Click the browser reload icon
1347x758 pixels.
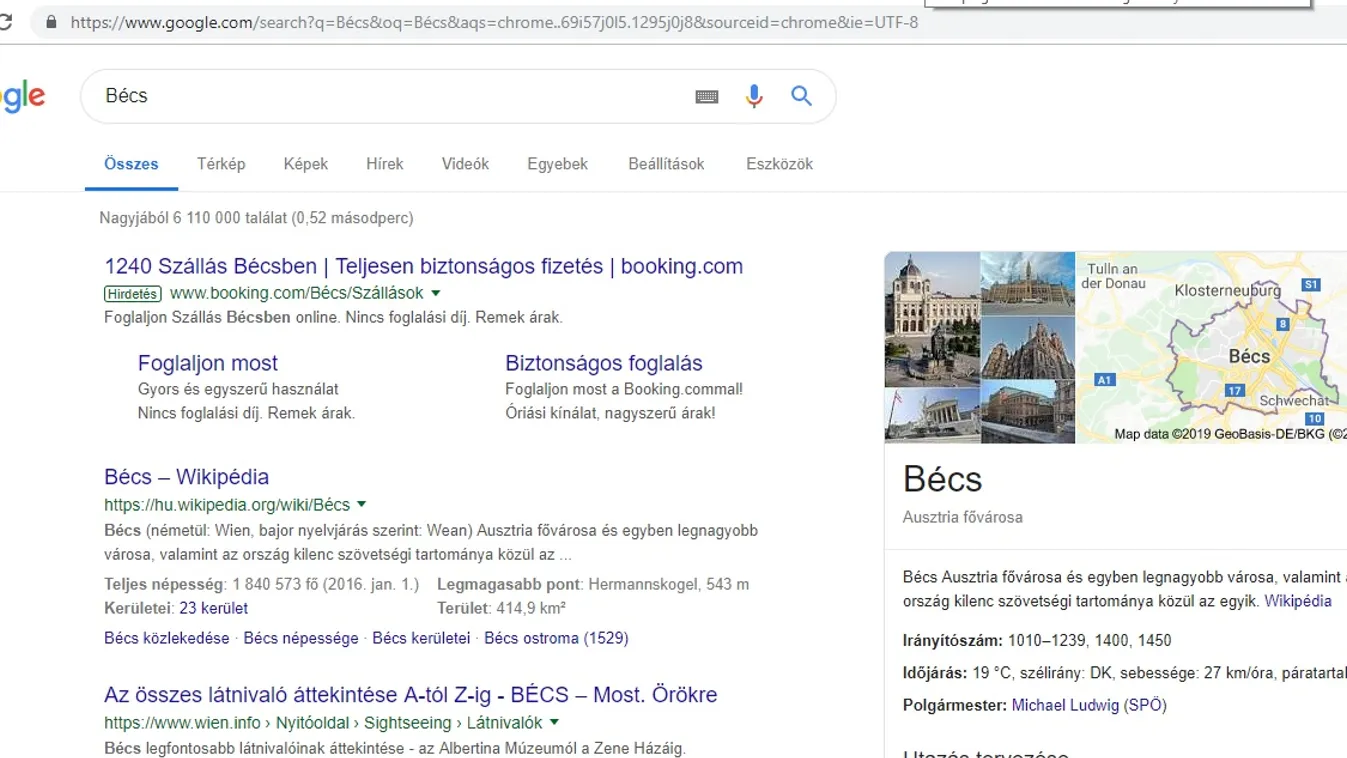coord(5,21)
